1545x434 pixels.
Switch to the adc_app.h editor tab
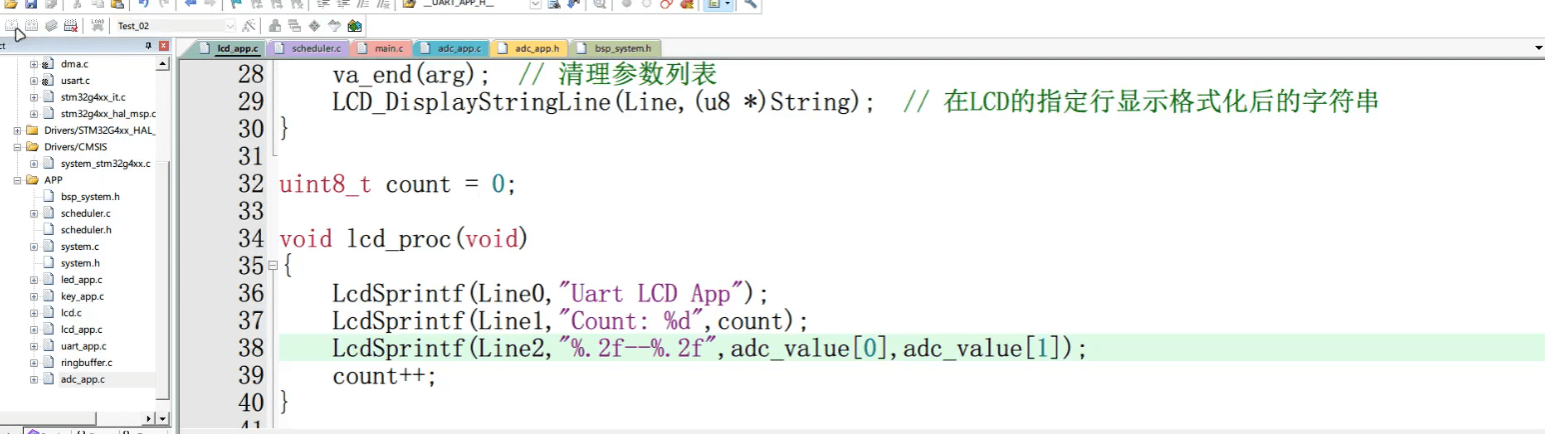point(533,47)
